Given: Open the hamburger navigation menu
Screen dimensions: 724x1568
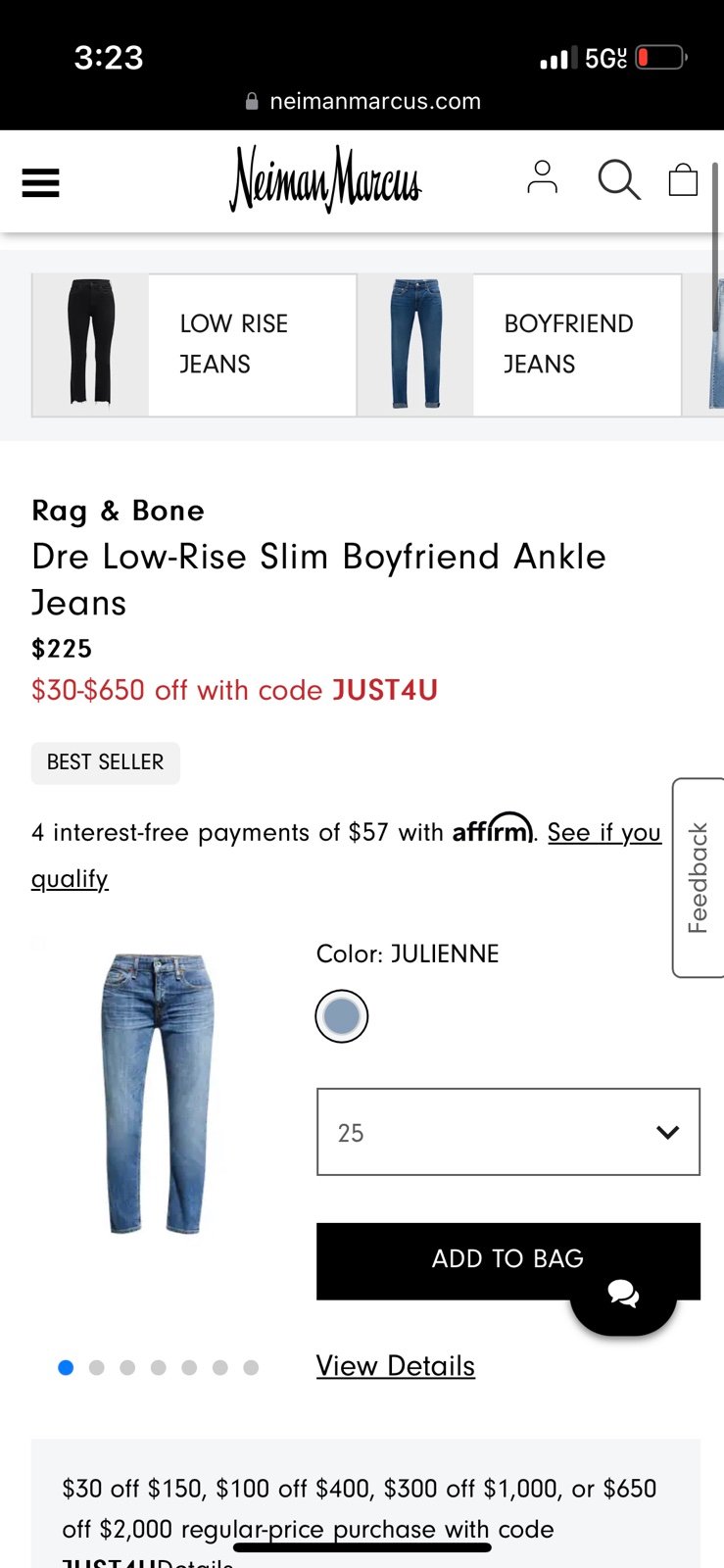Looking at the screenshot, I should pyautogui.click(x=40, y=182).
